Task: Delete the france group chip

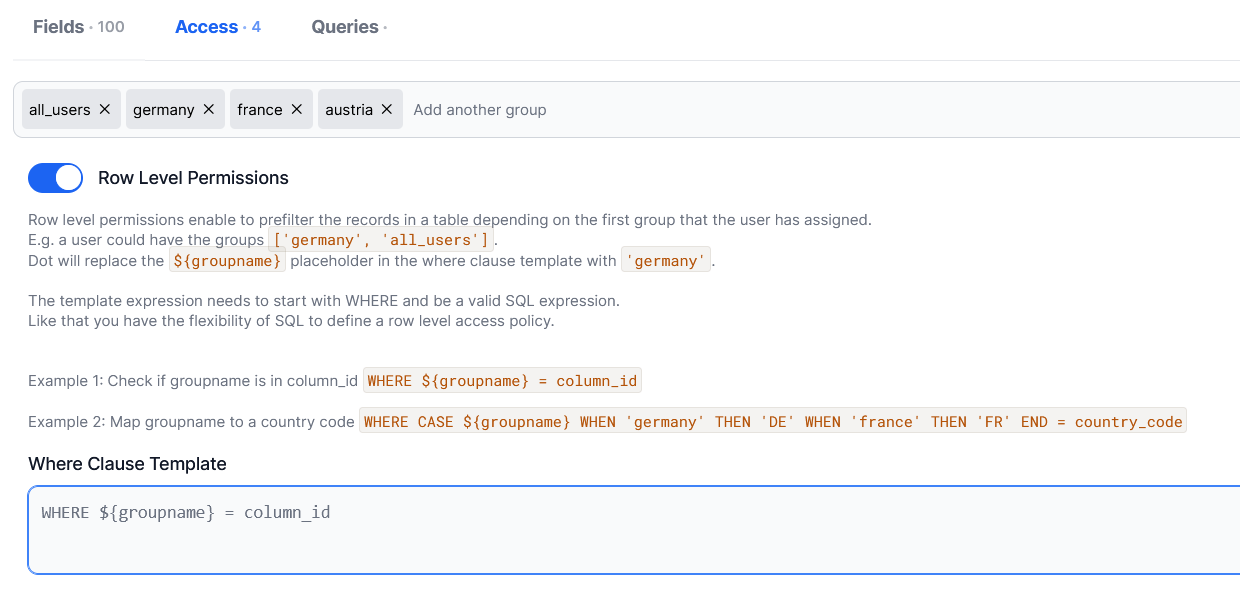Action: point(296,110)
